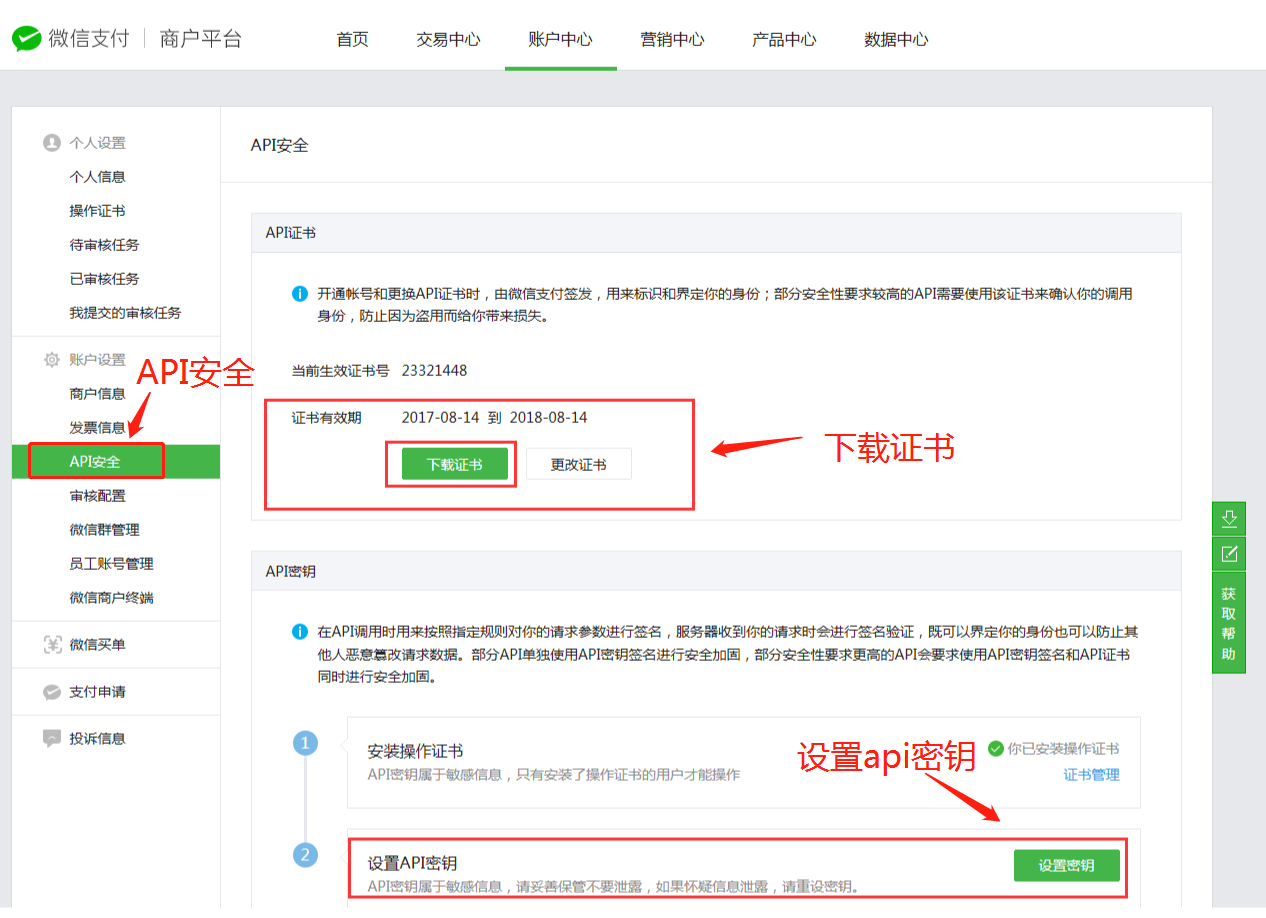1266x918 pixels.
Task: Click the info icon in the API证书 section
Action: [299, 294]
